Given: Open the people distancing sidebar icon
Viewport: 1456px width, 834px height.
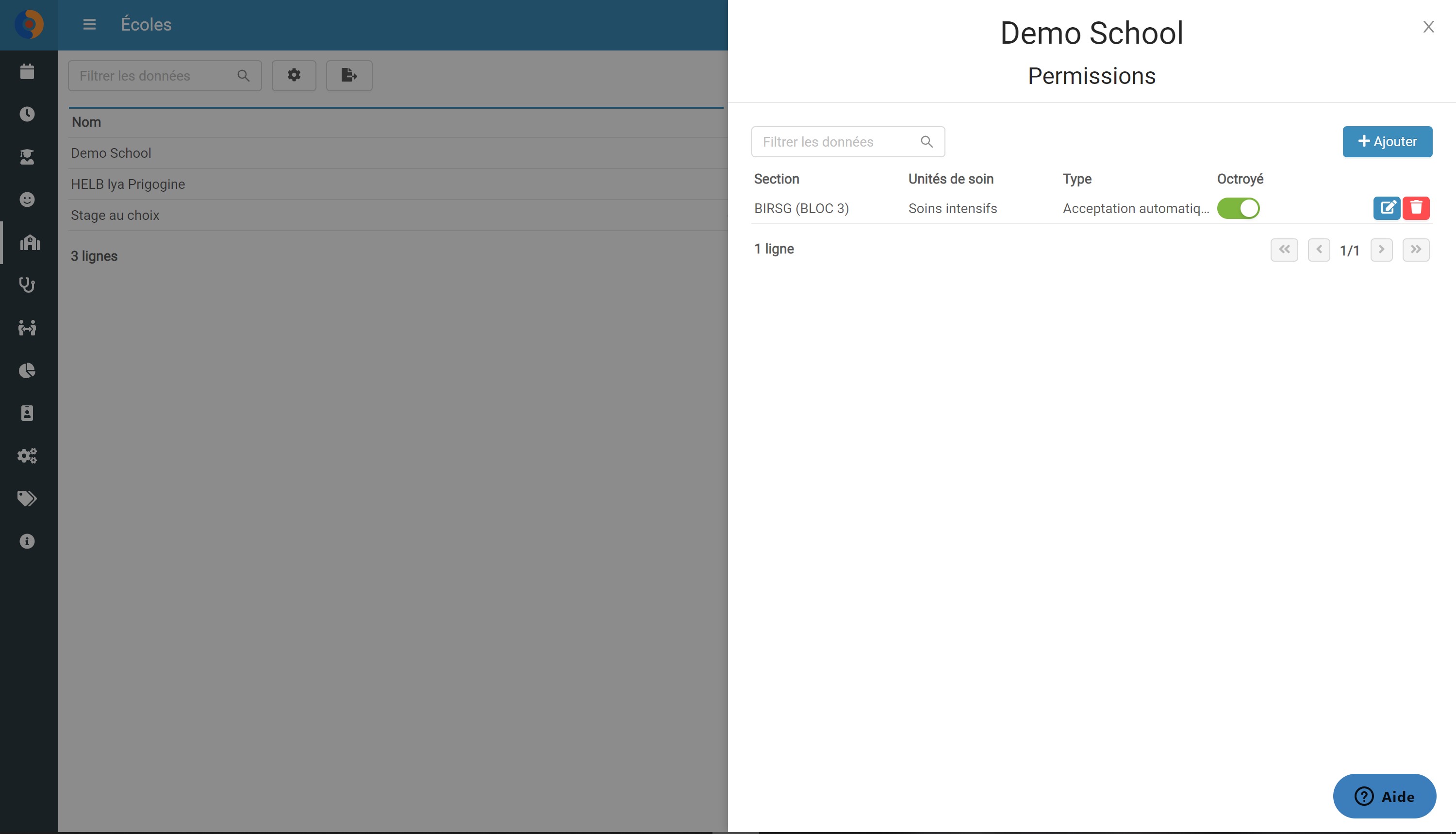Looking at the screenshot, I should (27, 328).
